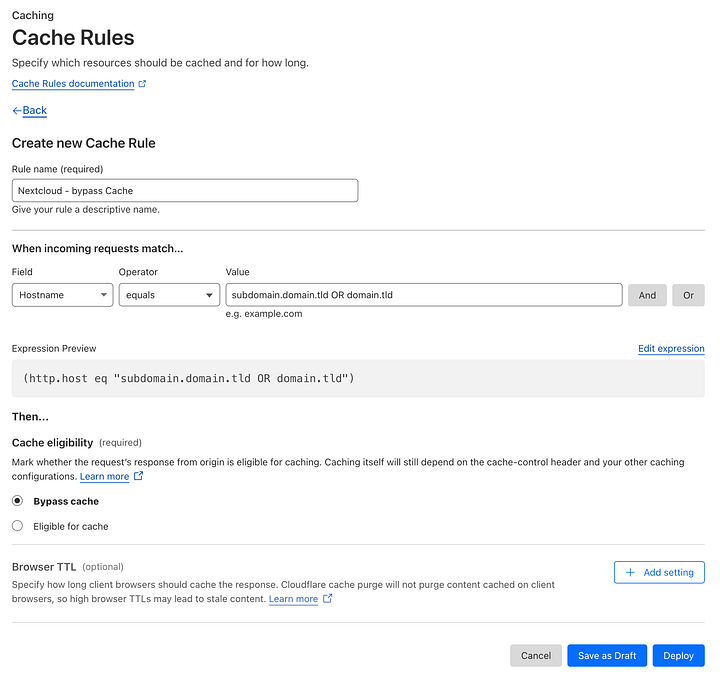
Task: Select the Bypass cache radio button
Action: click(x=17, y=501)
